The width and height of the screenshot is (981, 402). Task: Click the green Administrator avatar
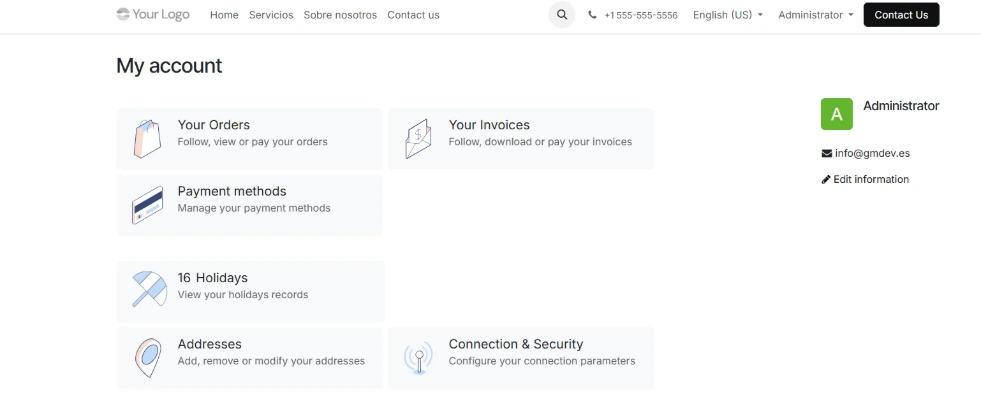[x=837, y=114]
